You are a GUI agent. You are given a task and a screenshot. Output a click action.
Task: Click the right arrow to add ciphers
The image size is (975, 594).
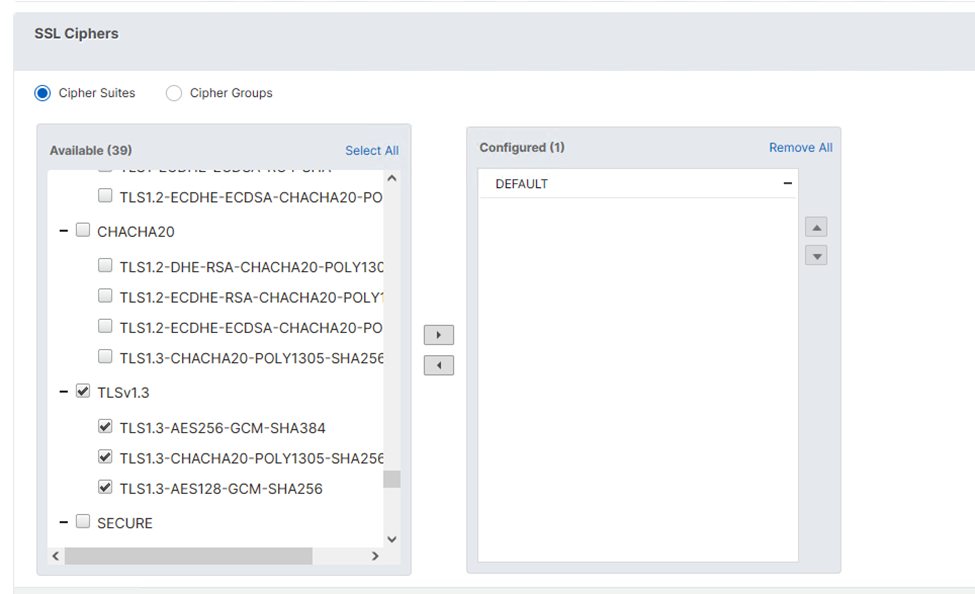[x=438, y=335]
